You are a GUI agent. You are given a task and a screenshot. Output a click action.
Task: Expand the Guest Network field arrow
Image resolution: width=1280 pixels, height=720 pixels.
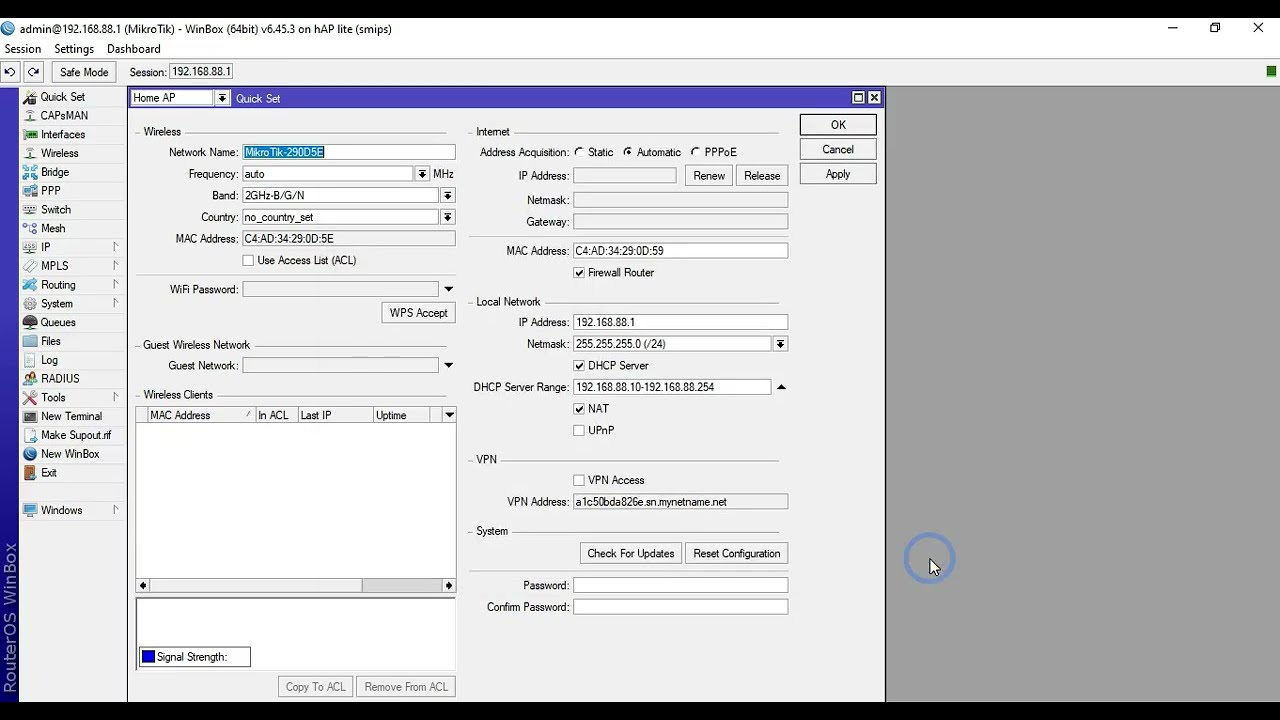448,366
